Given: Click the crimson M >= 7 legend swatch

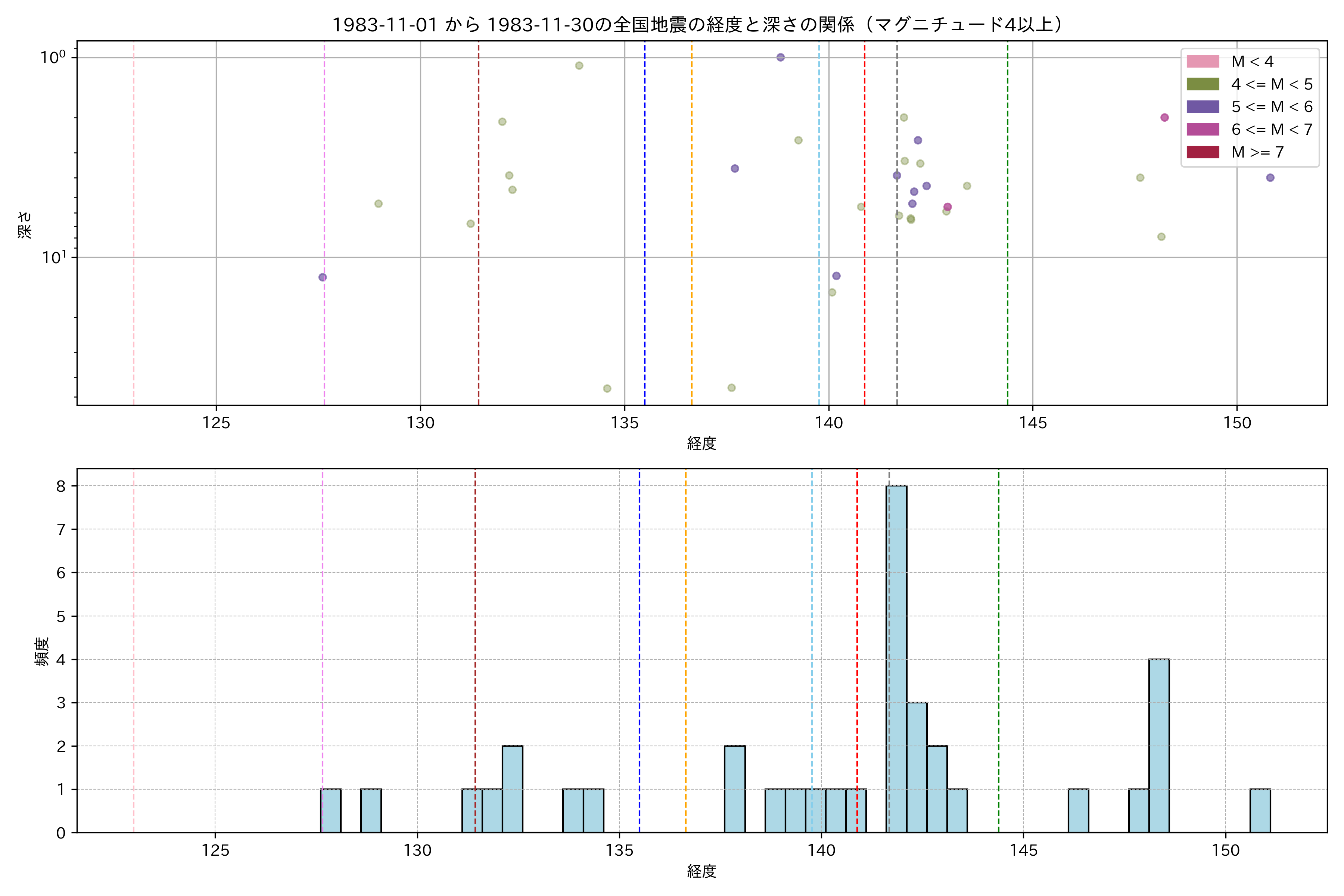Looking at the screenshot, I should click(1202, 152).
